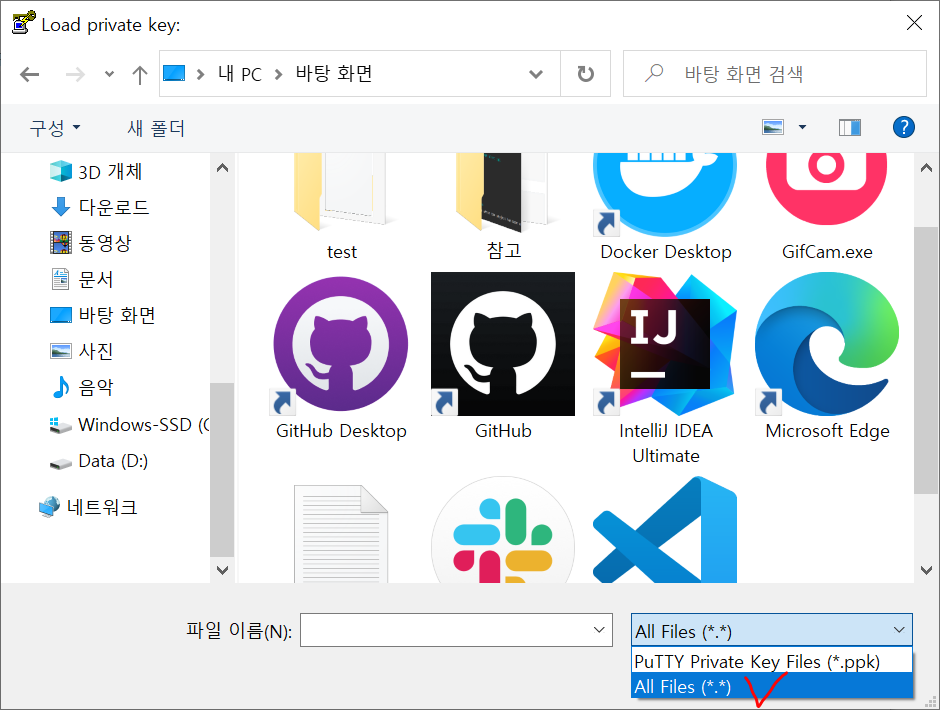Select Windows-SSD drive in navigation pane
Image resolution: width=940 pixels, height=710 pixels.
[129, 425]
